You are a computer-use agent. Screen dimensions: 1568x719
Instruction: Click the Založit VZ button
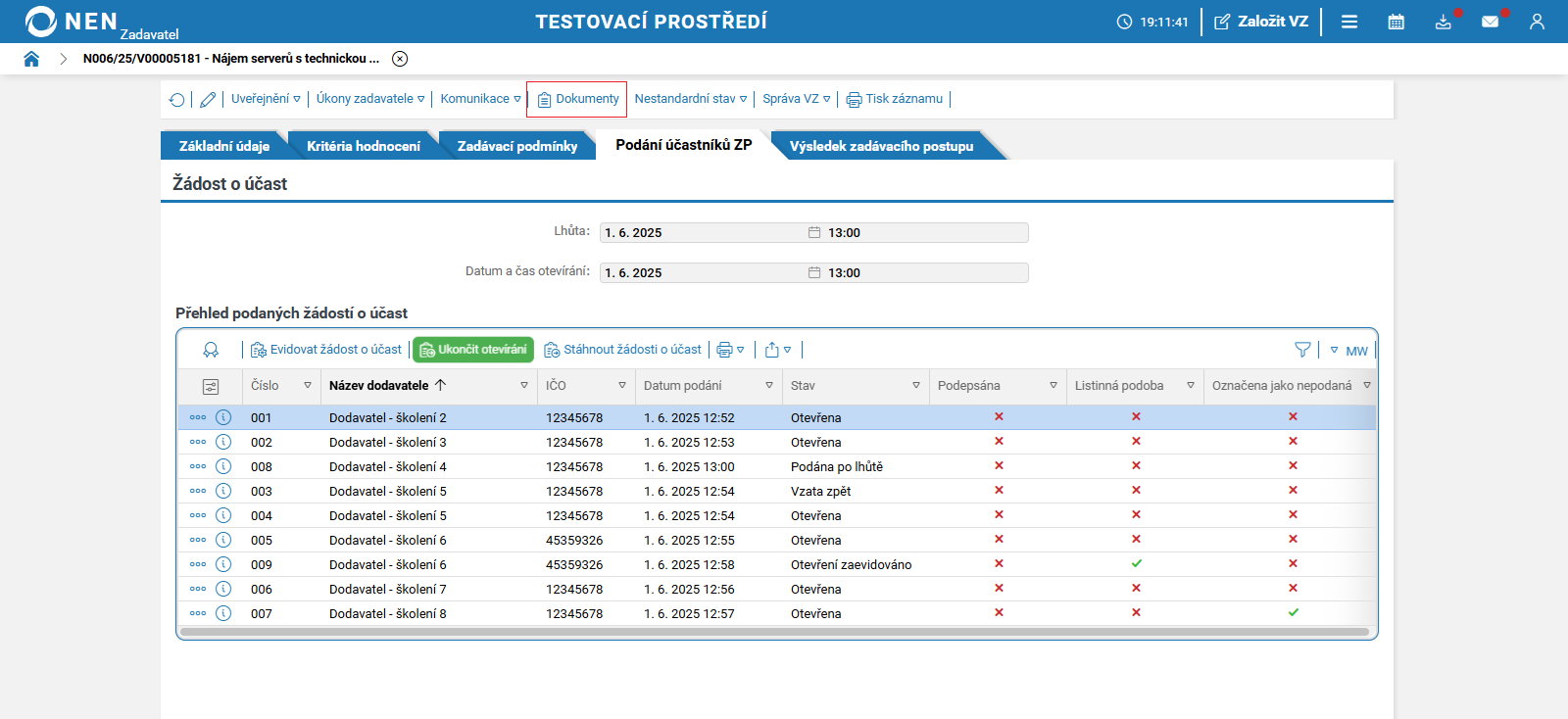1261,22
